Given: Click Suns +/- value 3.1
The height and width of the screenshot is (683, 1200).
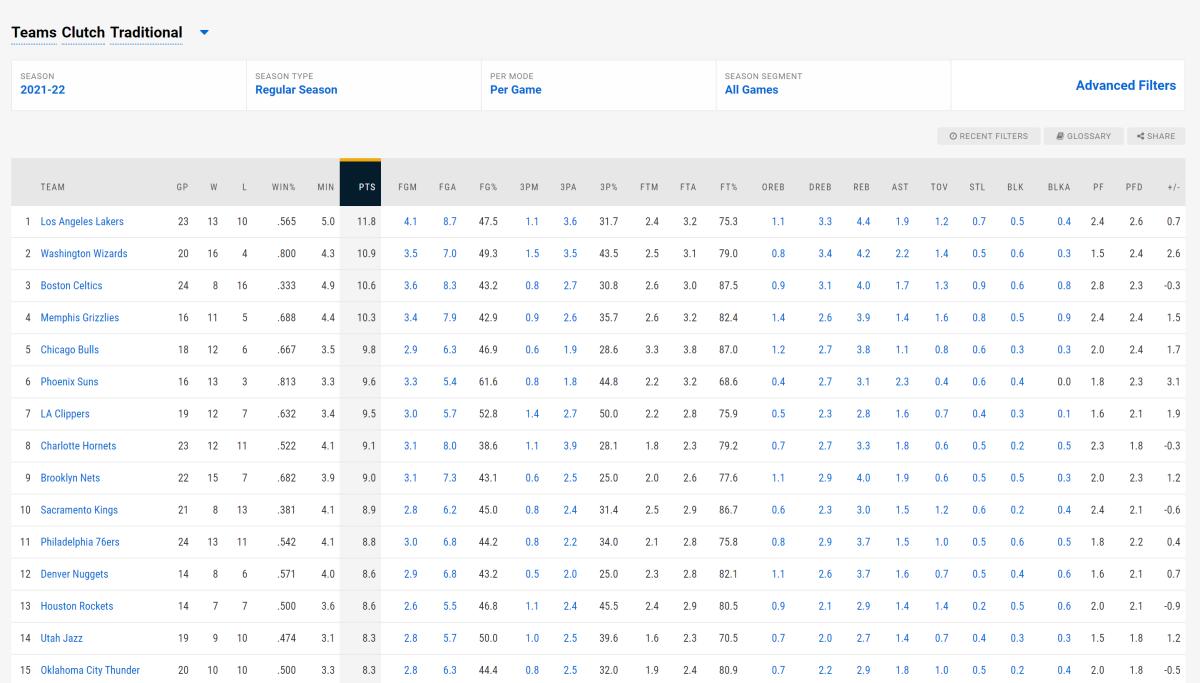Looking at the screenshot, I should coord(1174,382).
